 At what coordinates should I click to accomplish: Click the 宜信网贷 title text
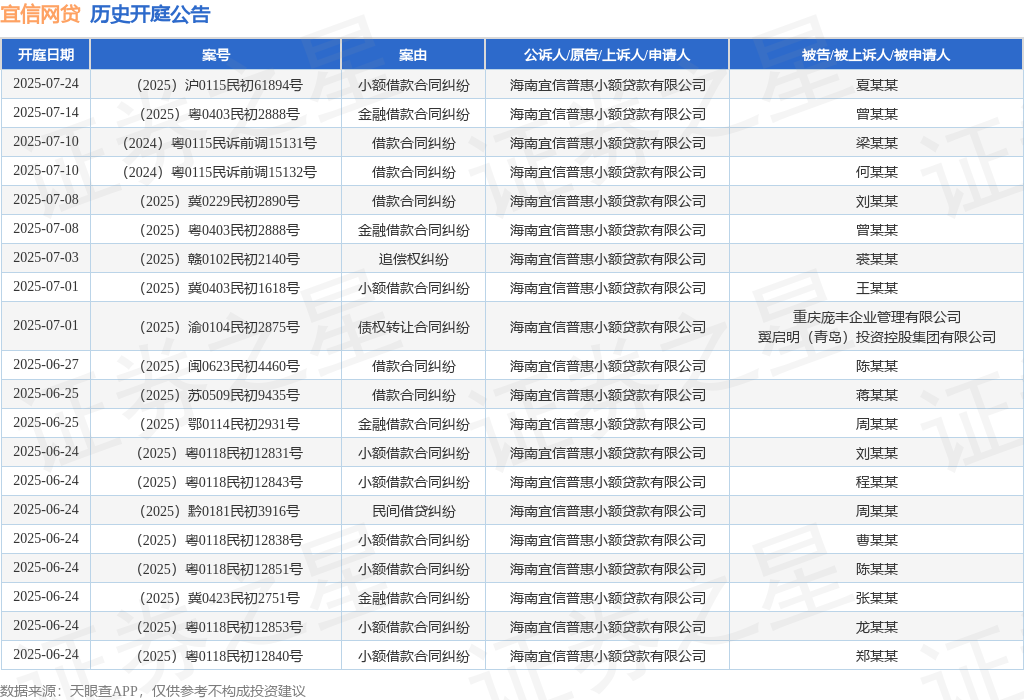[x=40, y=14]
